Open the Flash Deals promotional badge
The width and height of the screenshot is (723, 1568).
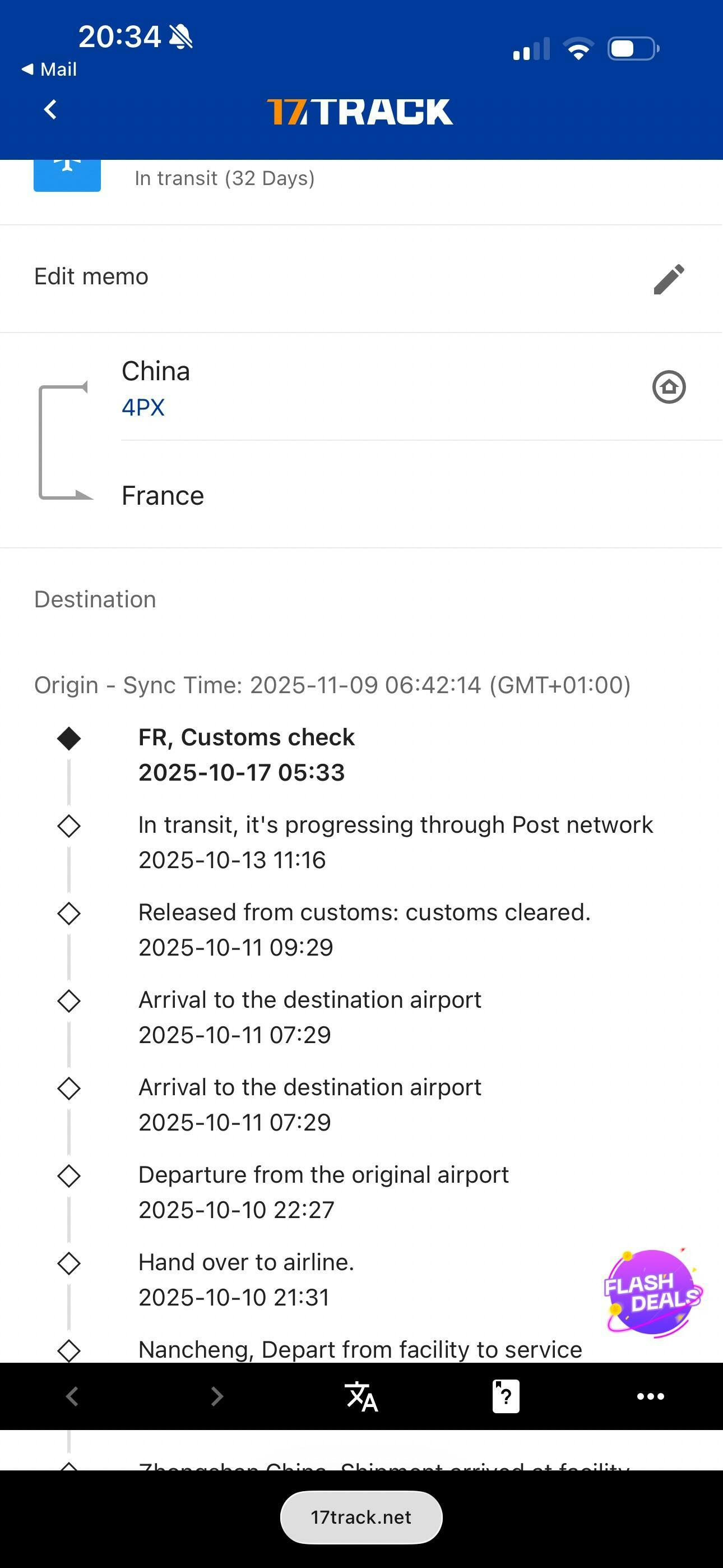pos(652,1292)
